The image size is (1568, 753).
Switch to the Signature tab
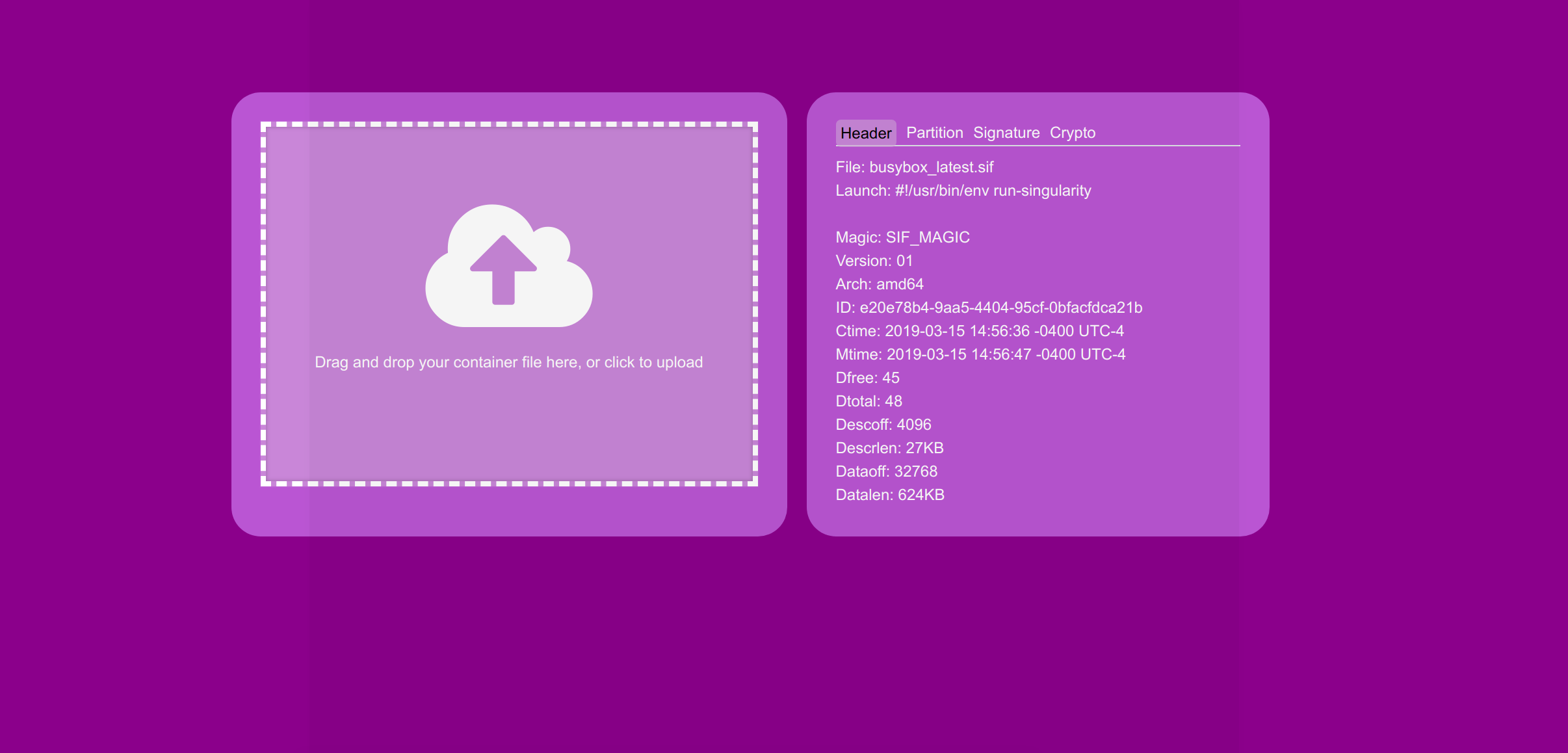1006,133
